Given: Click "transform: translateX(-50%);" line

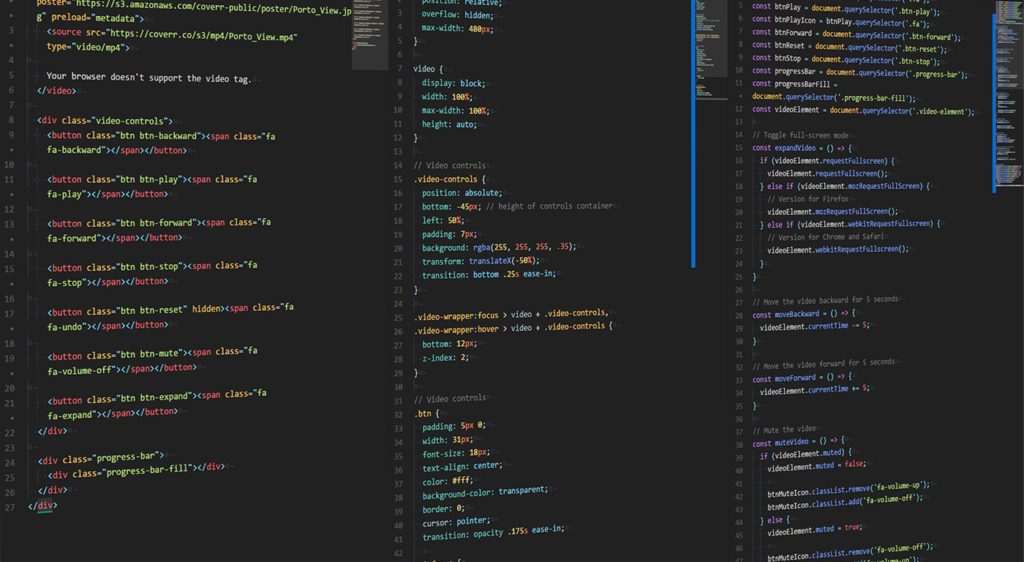Looking at the screenshot, I should click(x=481, y=261).
